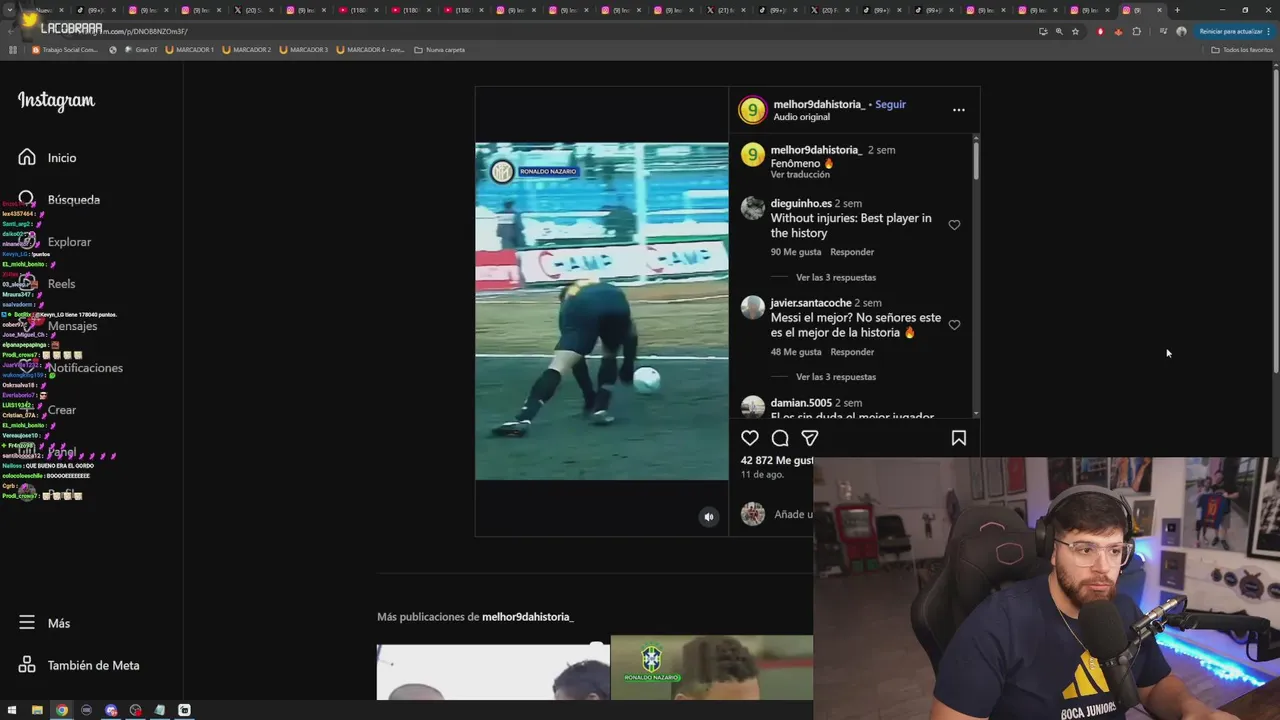Image resolution: width=1280 pixels, height=720 pixels.
Task: Save post with bookmark icon
Action: pos(959,438)
